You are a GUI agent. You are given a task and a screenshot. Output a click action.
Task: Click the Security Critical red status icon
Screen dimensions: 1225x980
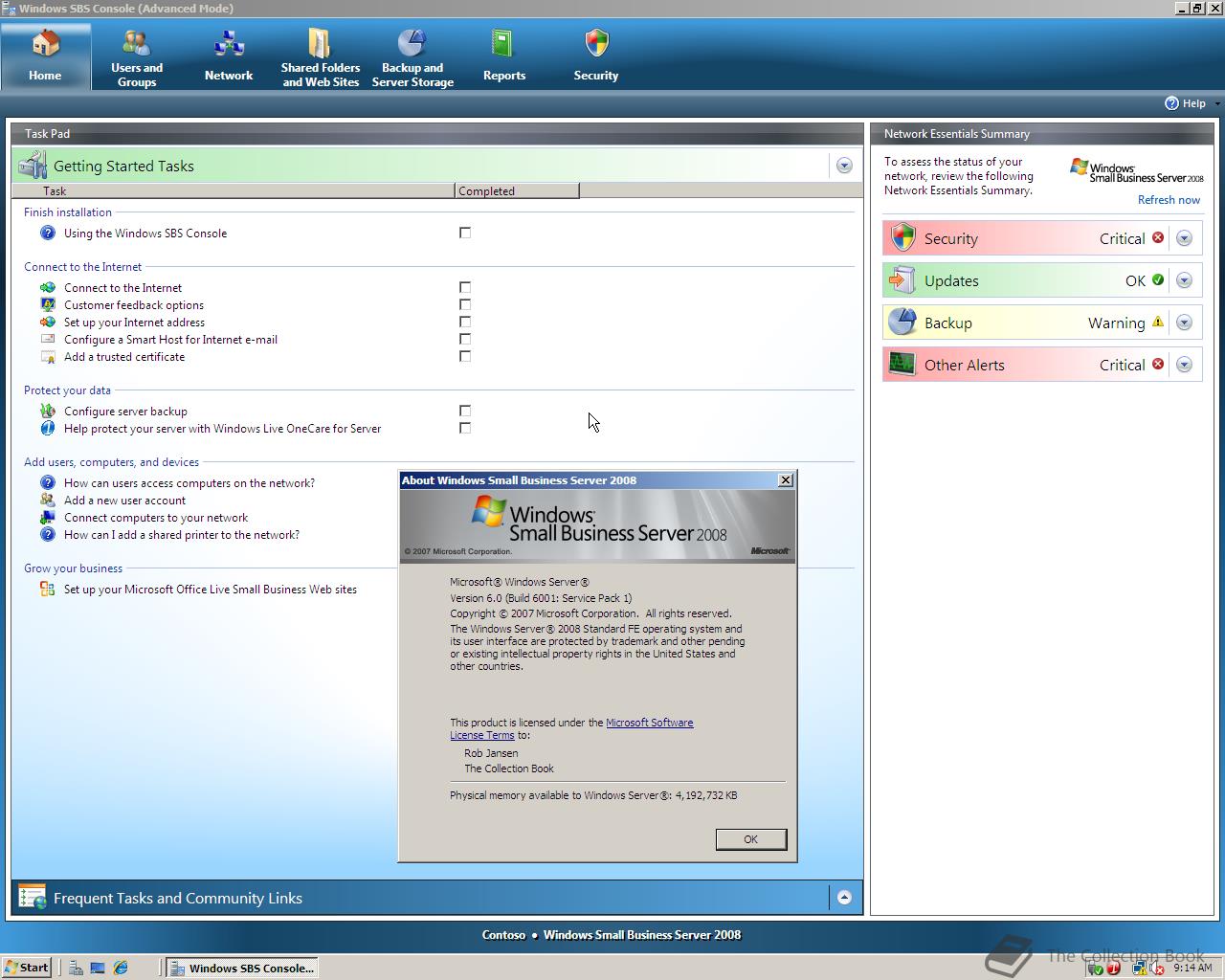pyautogui.click(x=1158, y=238)
